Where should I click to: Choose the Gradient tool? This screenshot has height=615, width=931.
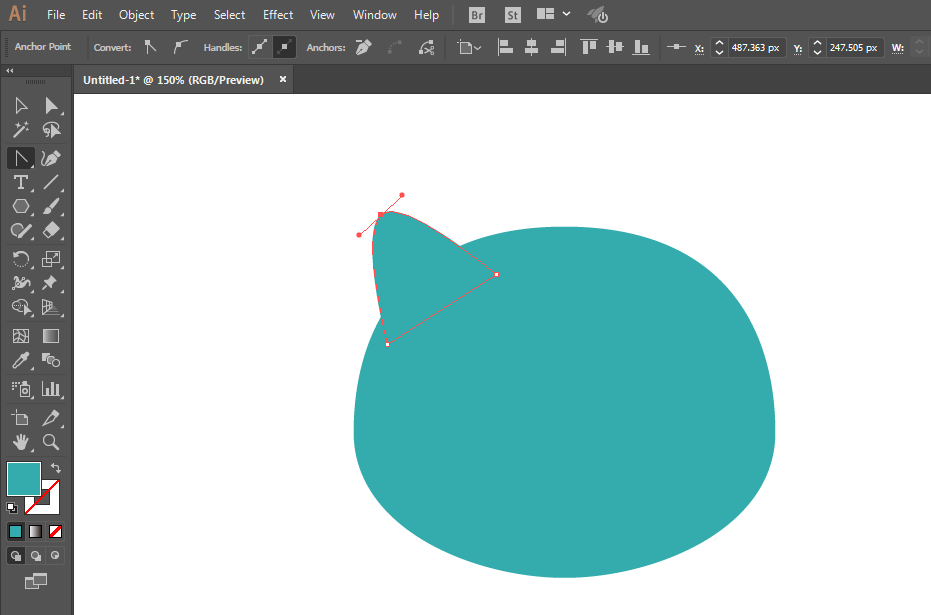point(51,336)
